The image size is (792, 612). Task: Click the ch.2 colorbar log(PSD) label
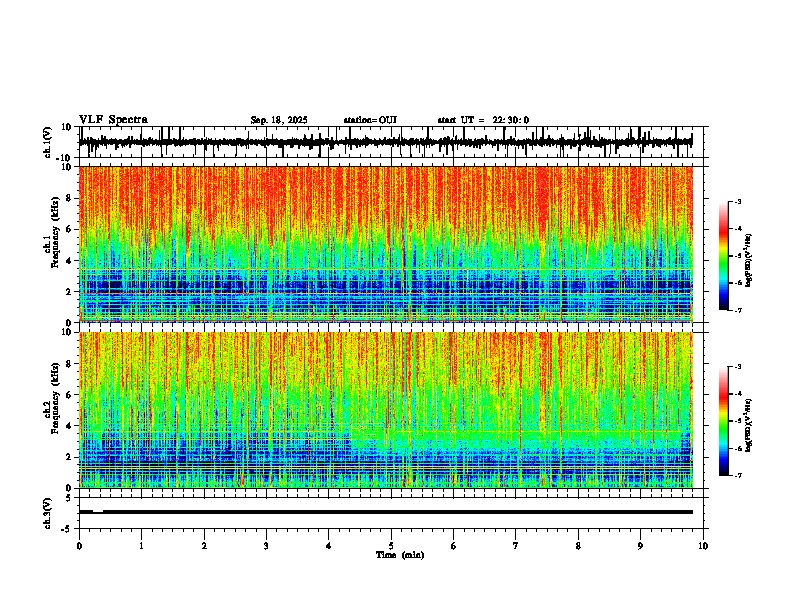coord(749,425)
